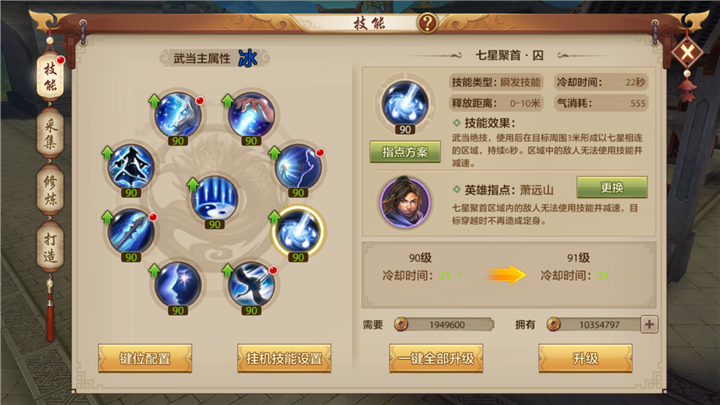This screenshot has width=720, height=405.
Task: Switch to the 修炼 lantern tab
Action: (x=50, y=190)
